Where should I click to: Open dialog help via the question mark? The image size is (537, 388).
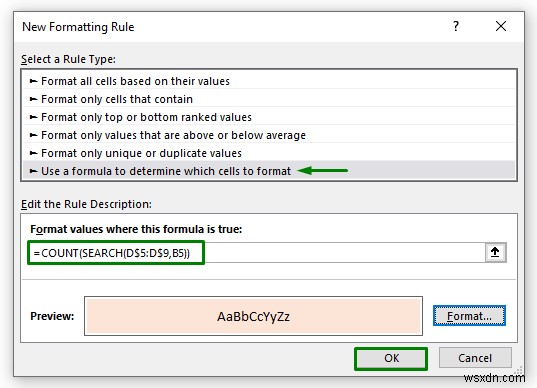[x=456, y=26]
